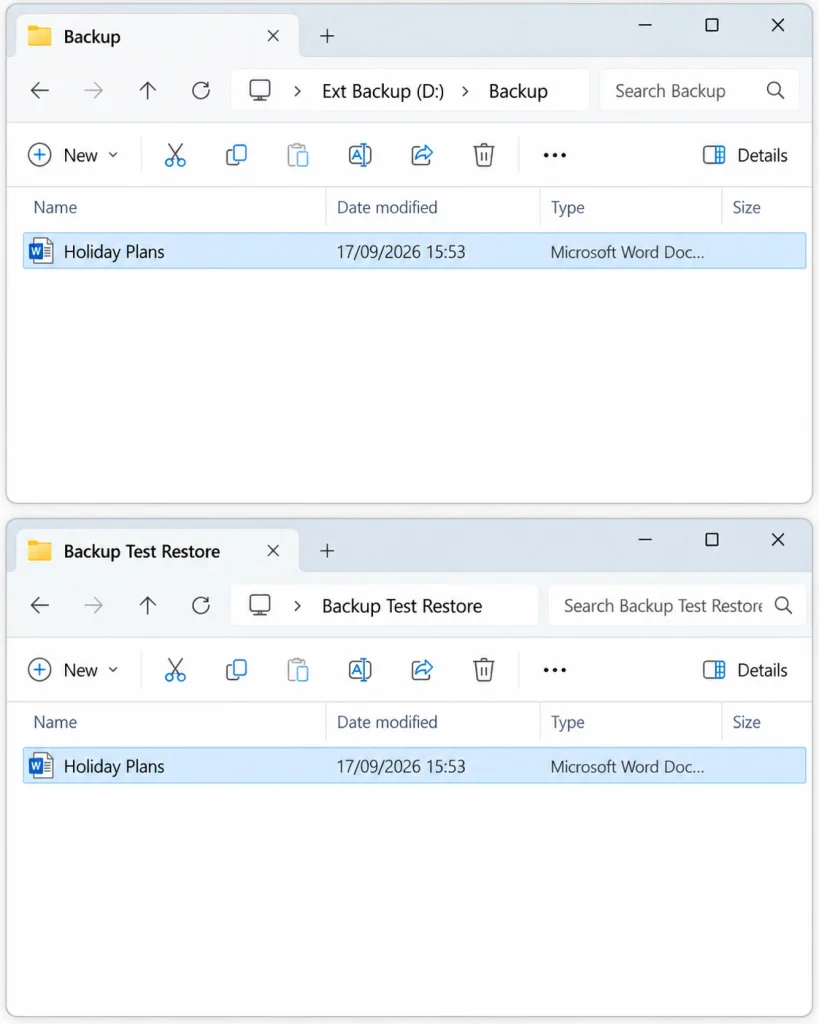Minimize the Backup Test Restore window
The width and height of the screenshot is (819, 1024).
click(645, 540)
